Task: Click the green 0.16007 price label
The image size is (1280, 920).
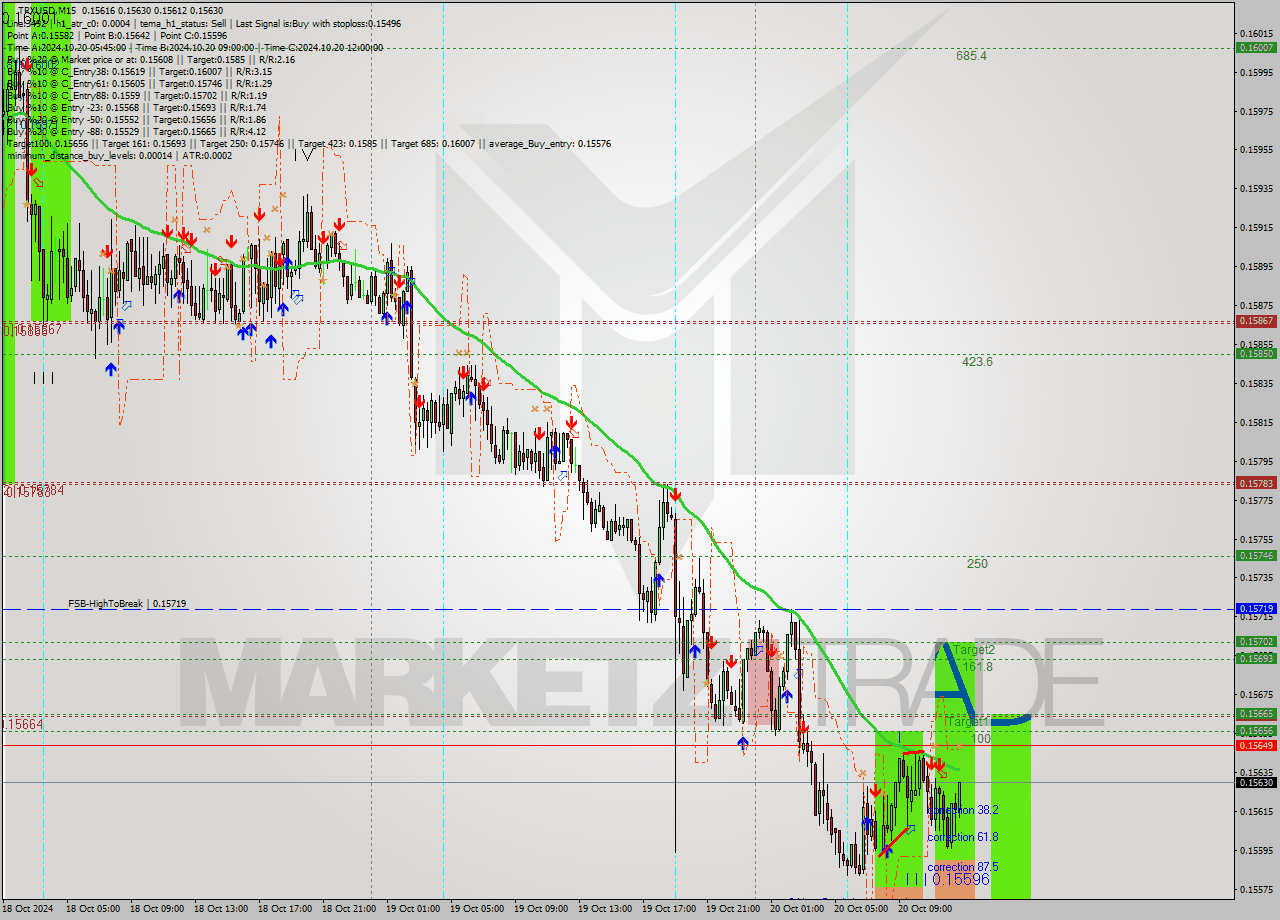Action: pos(1256,47)
